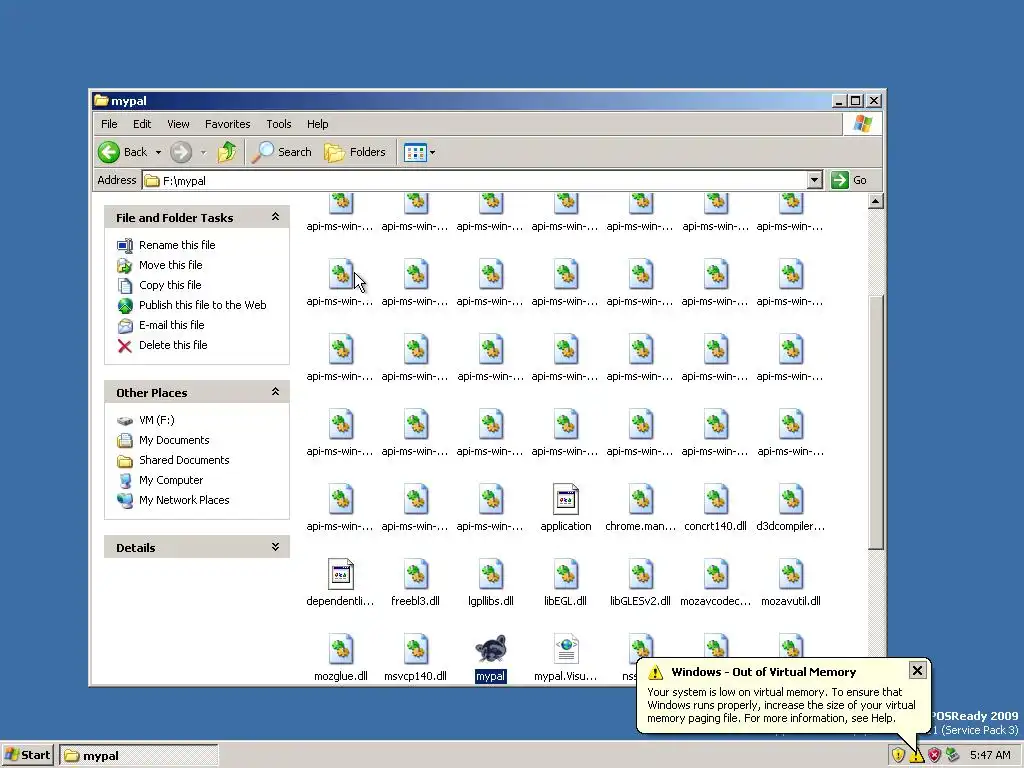
Task: Collapse the Other Places panel
Action: pos(276,392)
